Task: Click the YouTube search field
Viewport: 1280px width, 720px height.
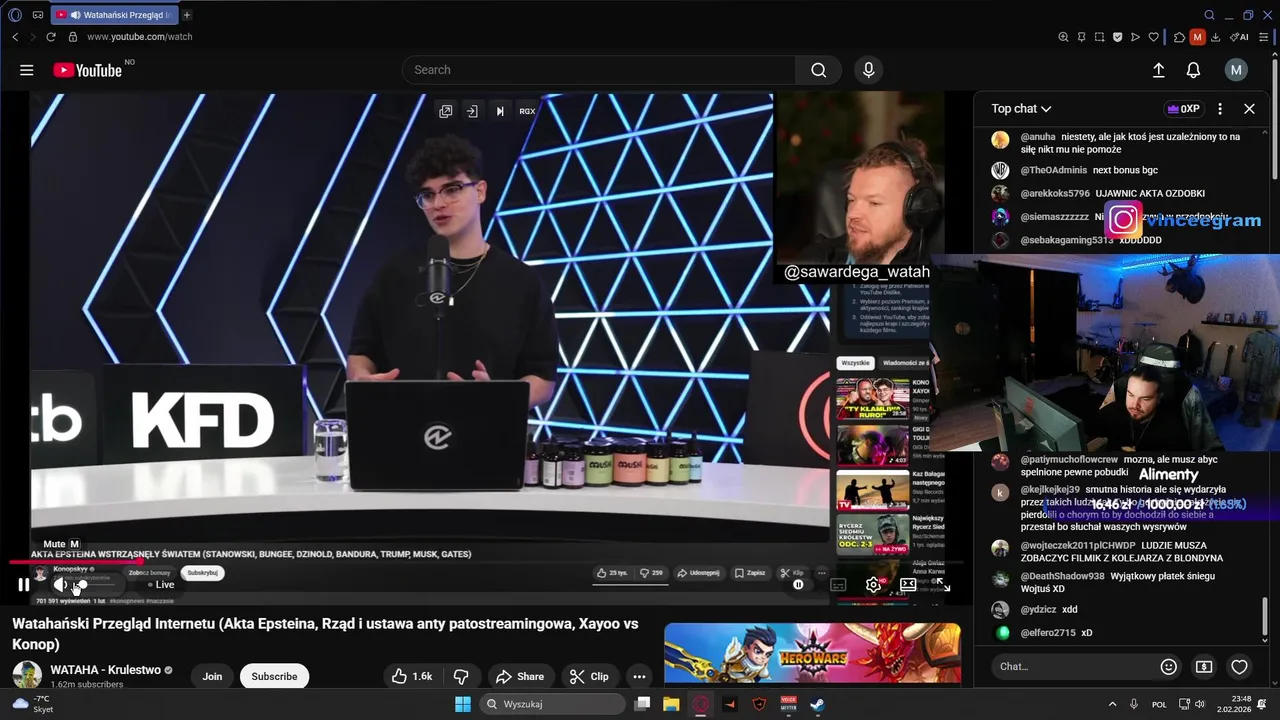Action: (599, 70)
